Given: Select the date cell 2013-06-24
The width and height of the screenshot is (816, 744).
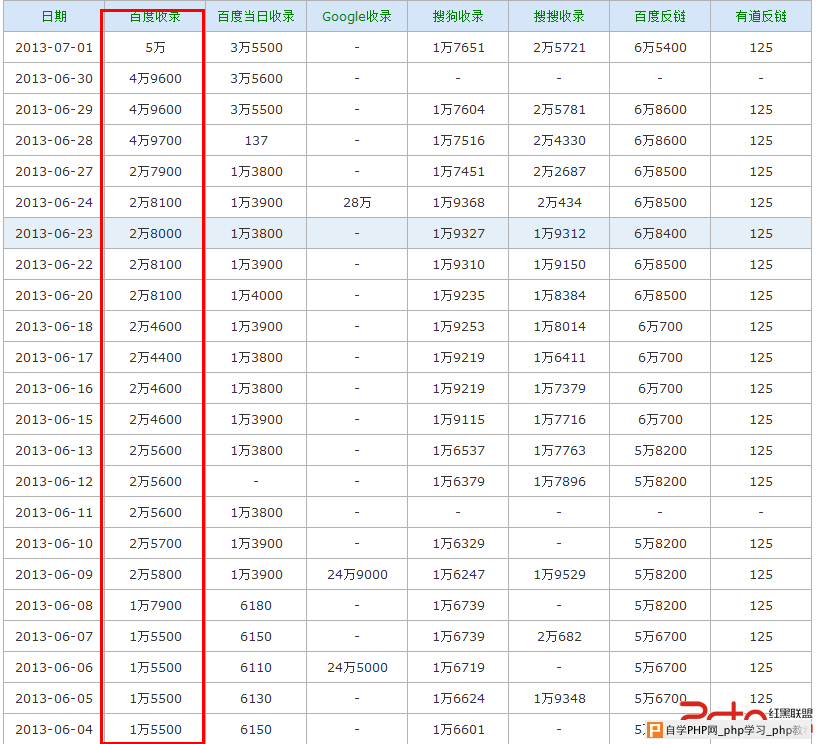Looking at the screenshot, I should coord(54,202).
